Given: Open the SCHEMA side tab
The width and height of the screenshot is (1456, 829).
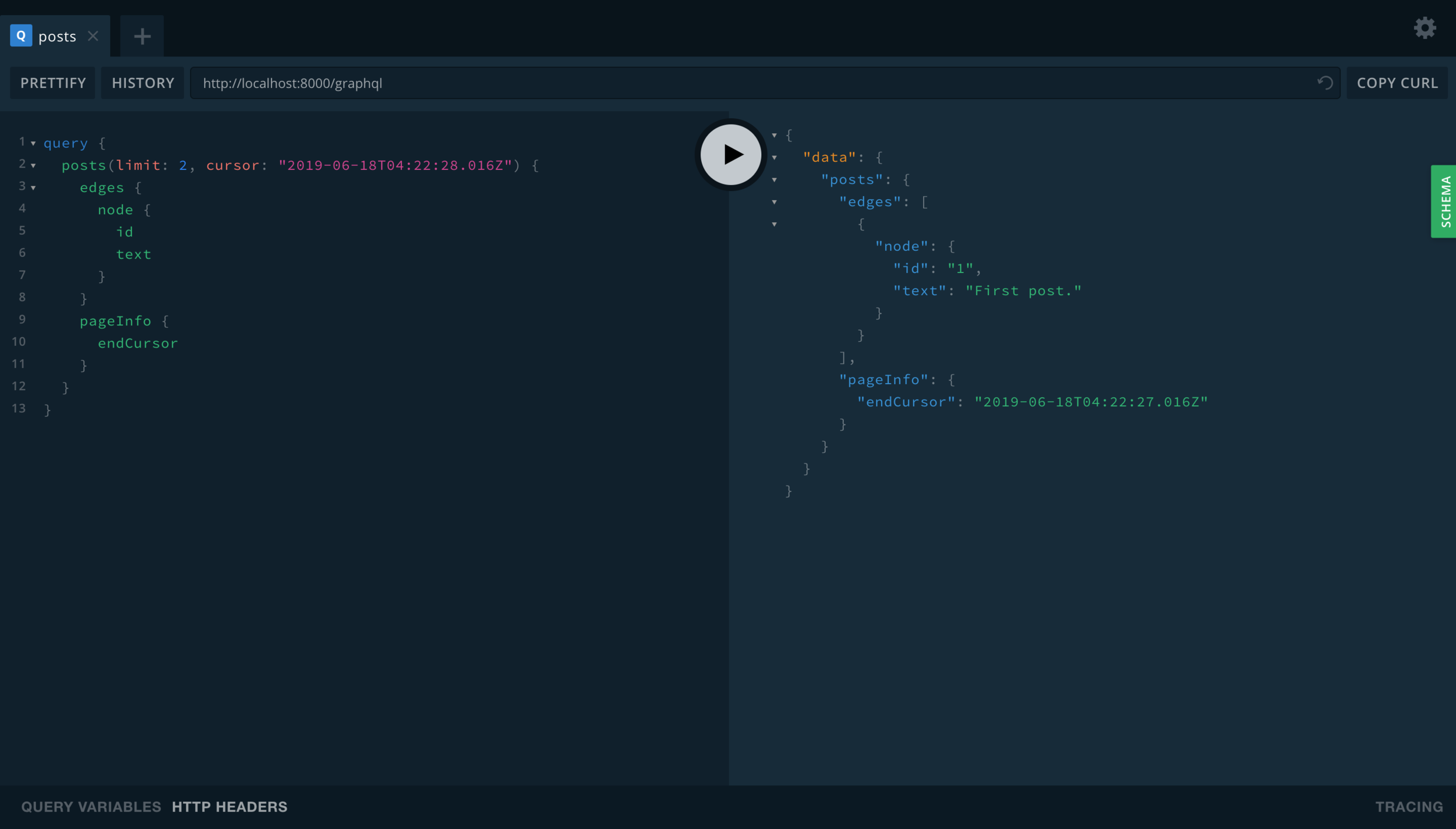Looking at the screenshot, I should click(x=1443, y=201).
